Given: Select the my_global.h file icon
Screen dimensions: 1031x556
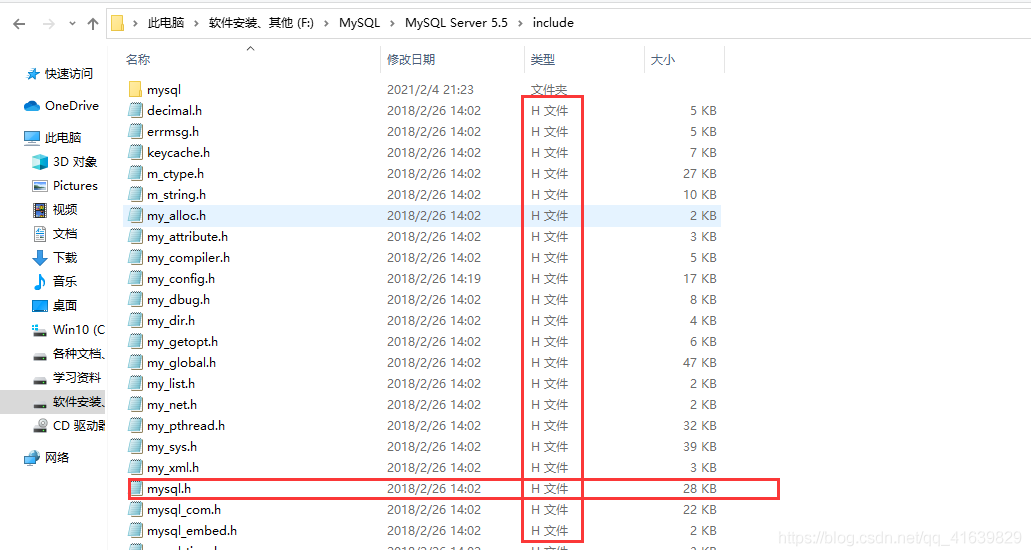Looking at the screenshot, I should 135,363.
